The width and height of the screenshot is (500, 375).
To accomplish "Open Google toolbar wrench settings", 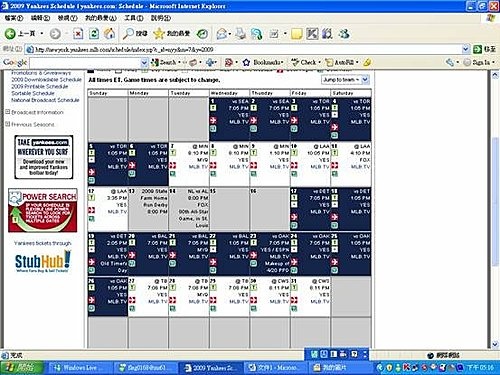I will (450, 62).
